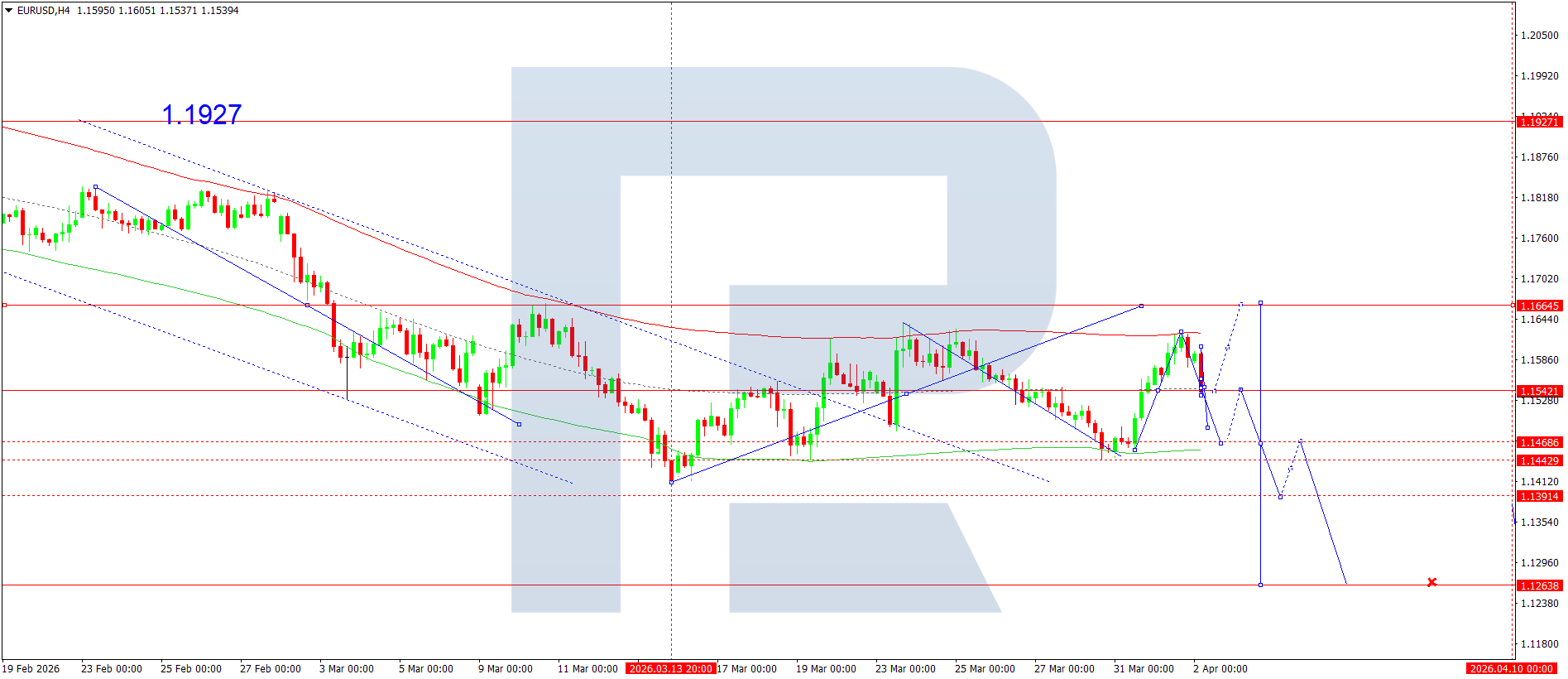
Task: Click the 1.20500 price axis tick
Action: point(1539,36)
